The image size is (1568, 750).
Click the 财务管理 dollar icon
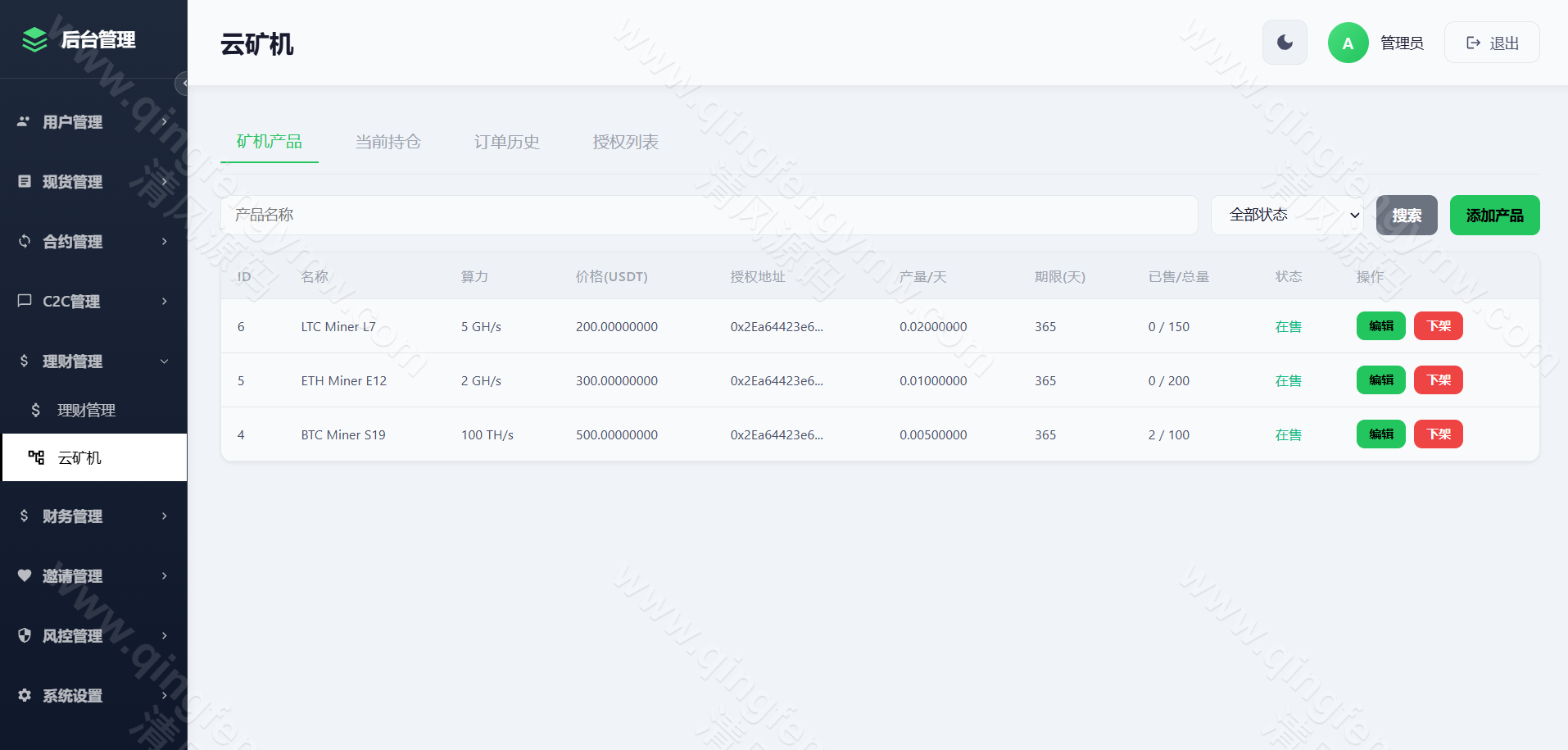click(x=25, y=516)
